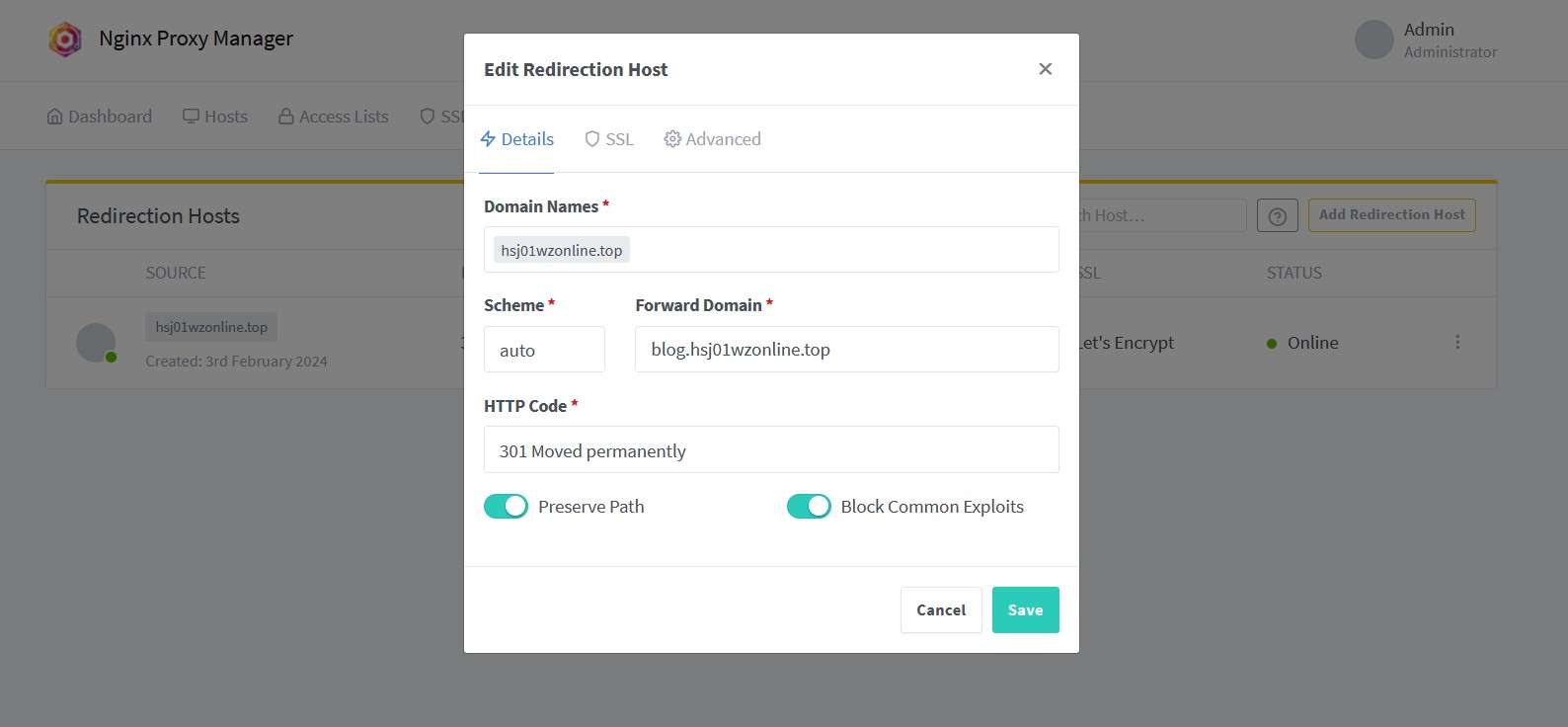Viewport: 1568px width, 727px height.
Task: Click the Admin user avatar
Action: [x=1374, y=40]
